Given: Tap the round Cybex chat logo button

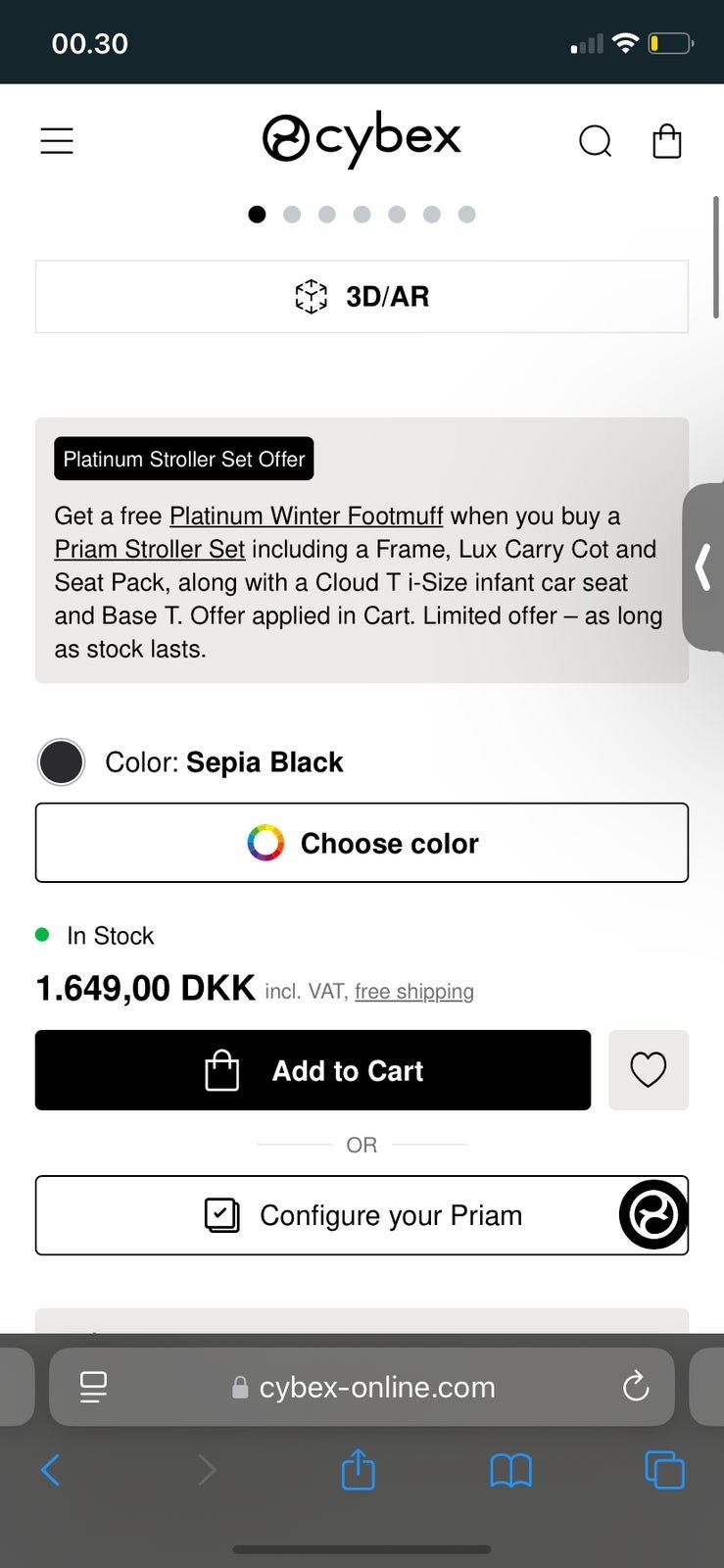Looking at the screenshot, I should tap(653, 1215).
